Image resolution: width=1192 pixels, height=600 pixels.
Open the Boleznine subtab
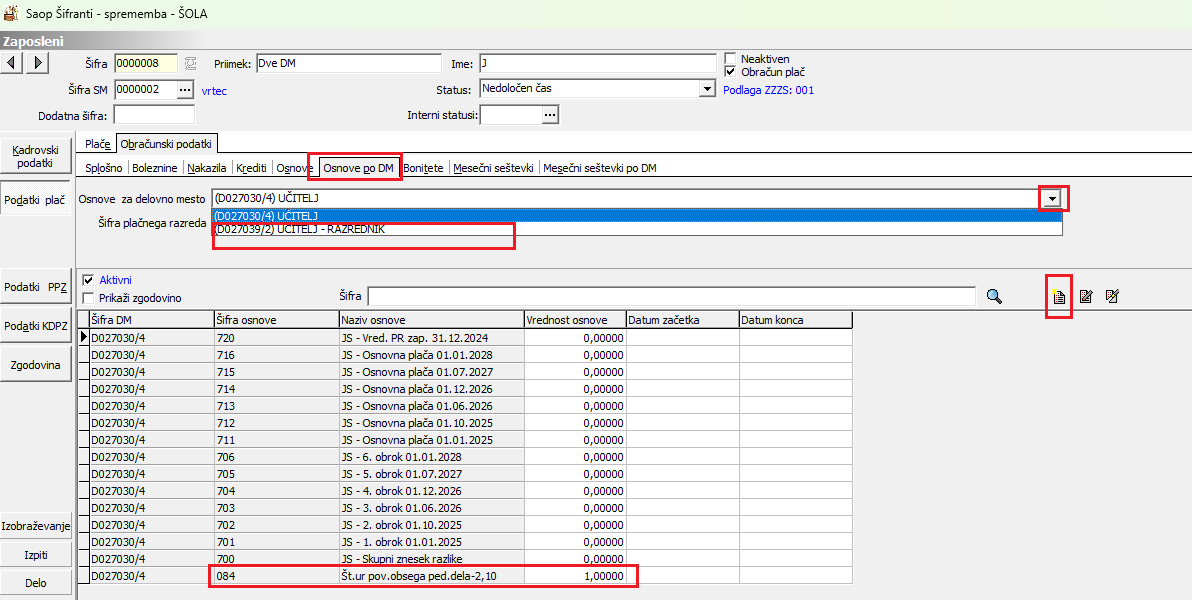pos(155,168)
